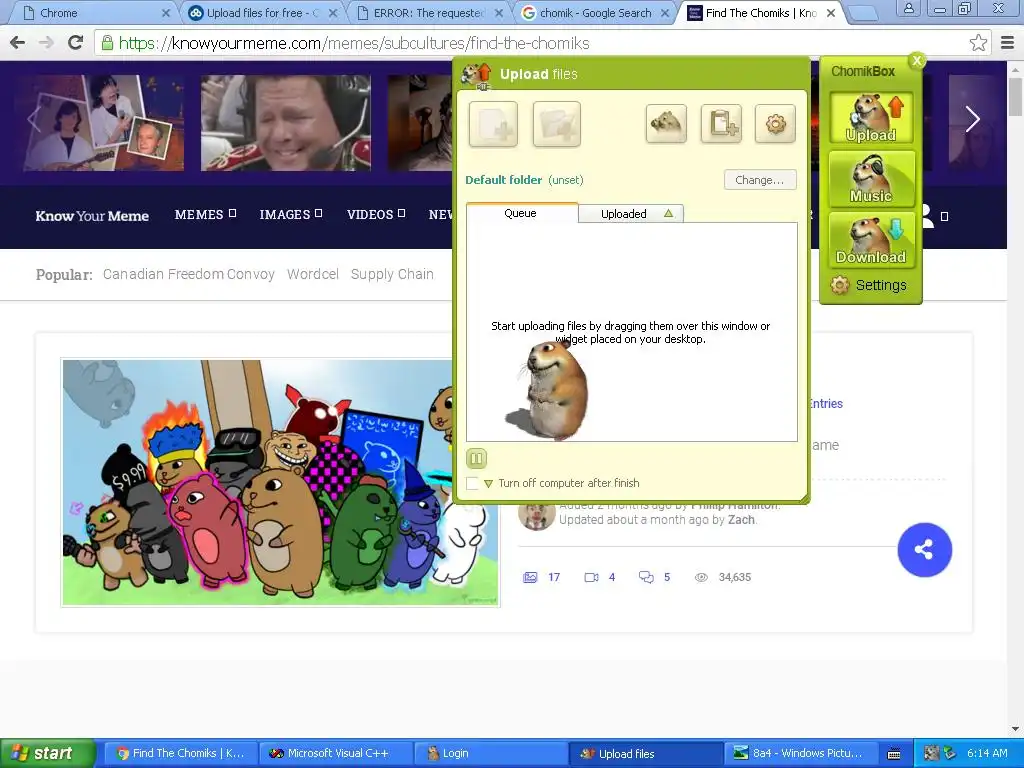
Task: Open the VIDEOS navigation menu
Action: click(376, 214)
